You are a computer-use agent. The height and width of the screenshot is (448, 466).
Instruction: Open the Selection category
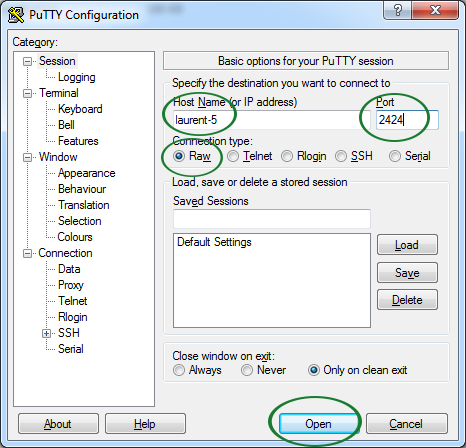pos(79,221)
